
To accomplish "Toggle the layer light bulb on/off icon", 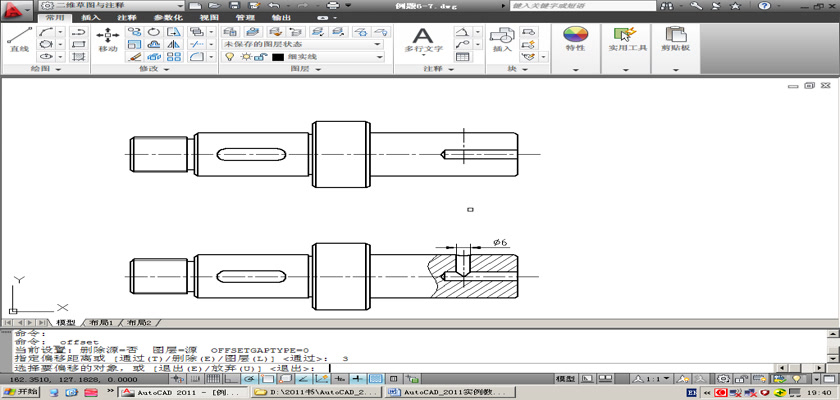I will pos(229,57).
